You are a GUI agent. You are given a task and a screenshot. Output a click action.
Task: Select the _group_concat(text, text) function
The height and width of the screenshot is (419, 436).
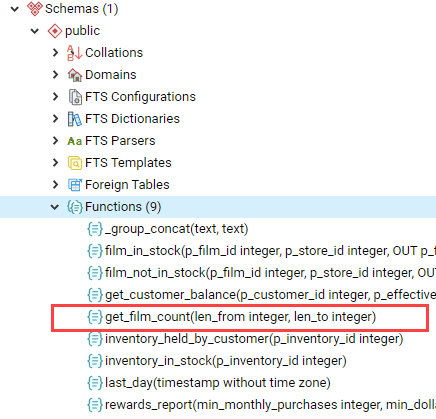click(167, 229)
